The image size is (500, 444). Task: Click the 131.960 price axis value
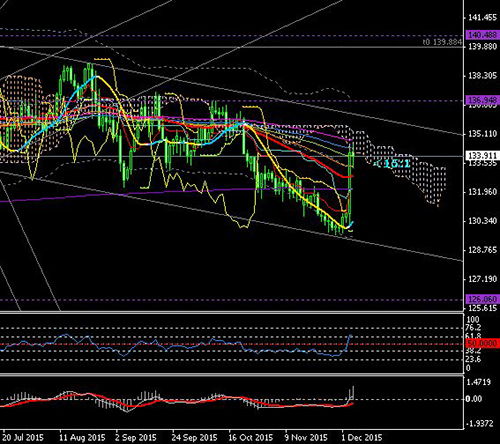pos(482,192)
